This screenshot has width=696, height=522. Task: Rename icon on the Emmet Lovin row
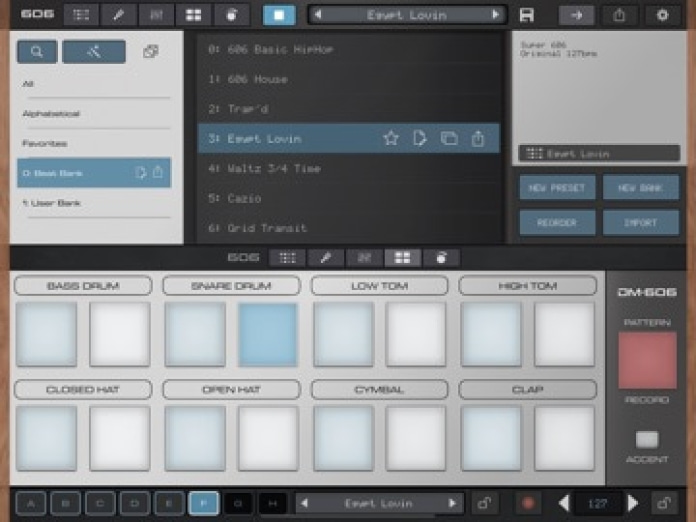419,138
